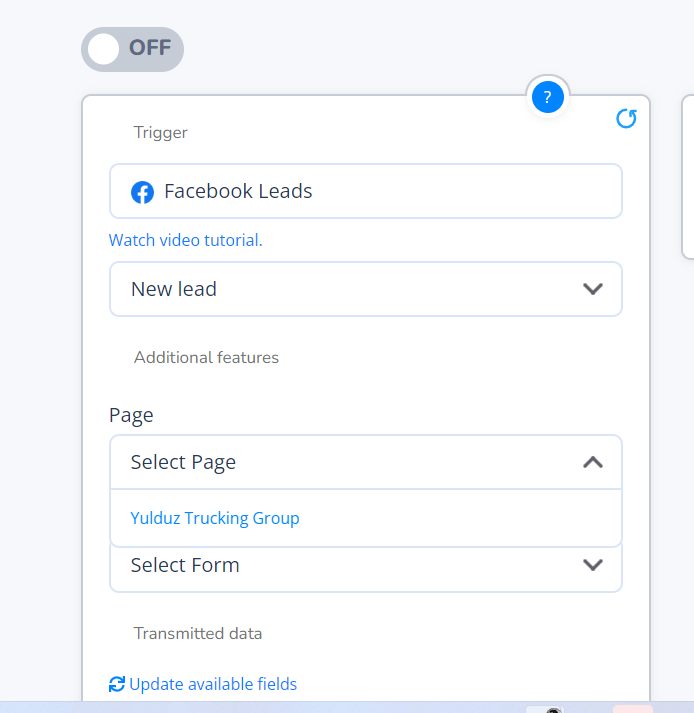Expand the New lead dropdown arrow
Viewport: 694px width, 713px height.
tap(592, 289)
